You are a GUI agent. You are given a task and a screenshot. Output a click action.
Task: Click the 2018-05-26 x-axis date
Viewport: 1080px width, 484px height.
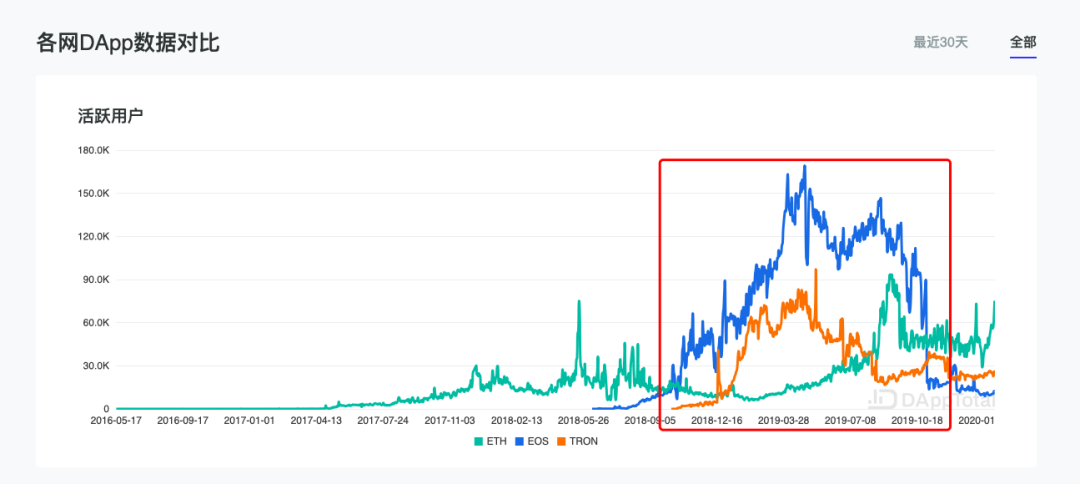point(583,419)
